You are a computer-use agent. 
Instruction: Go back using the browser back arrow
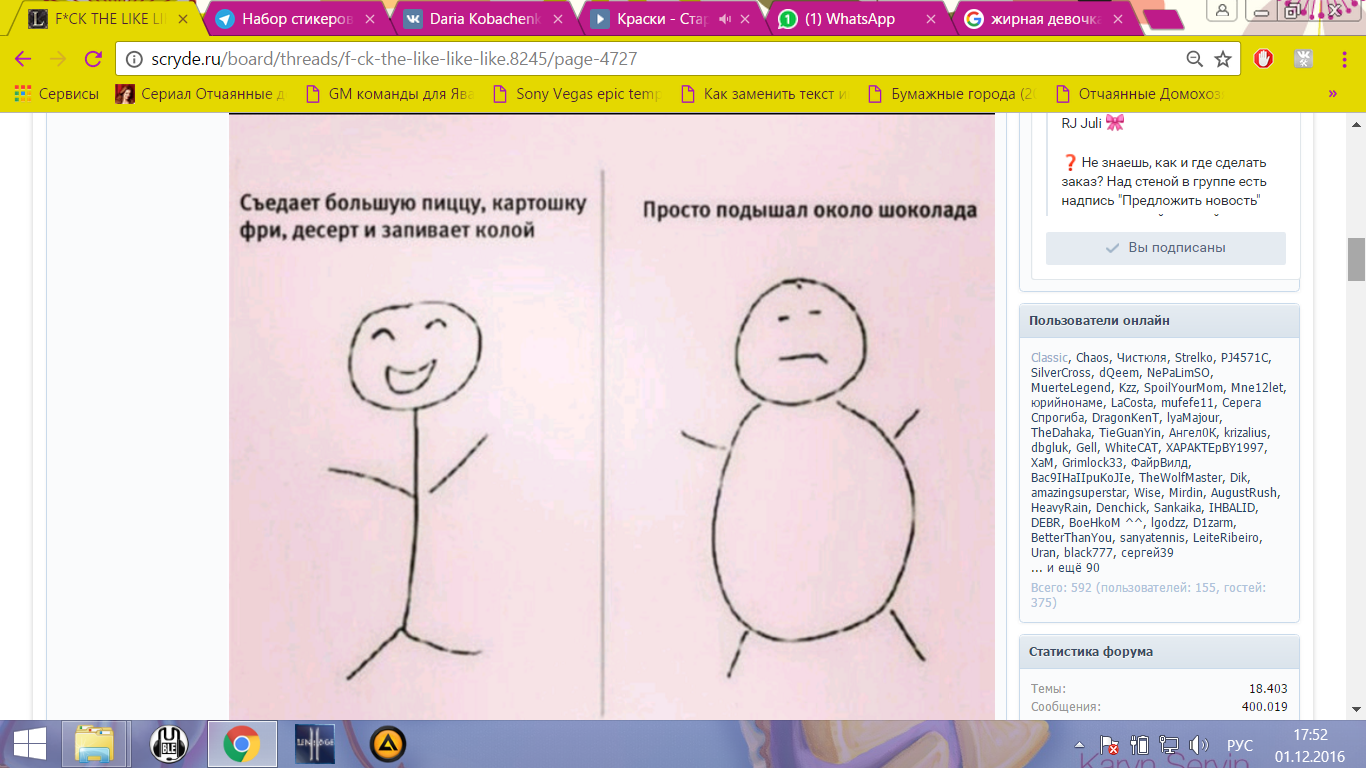23,59
